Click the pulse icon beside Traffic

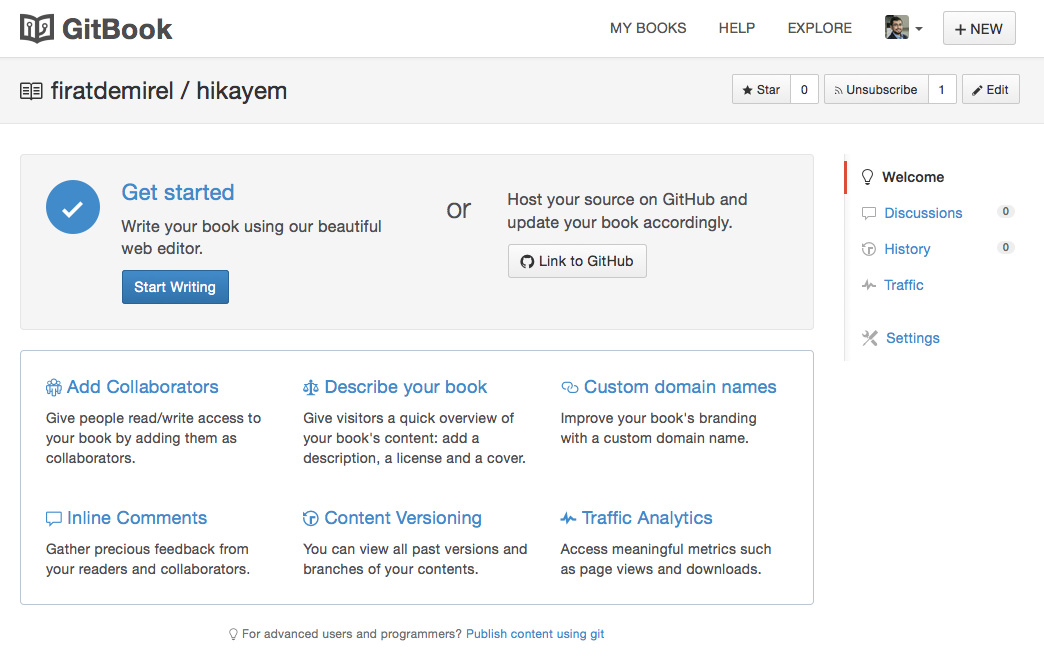pos(869,285)
